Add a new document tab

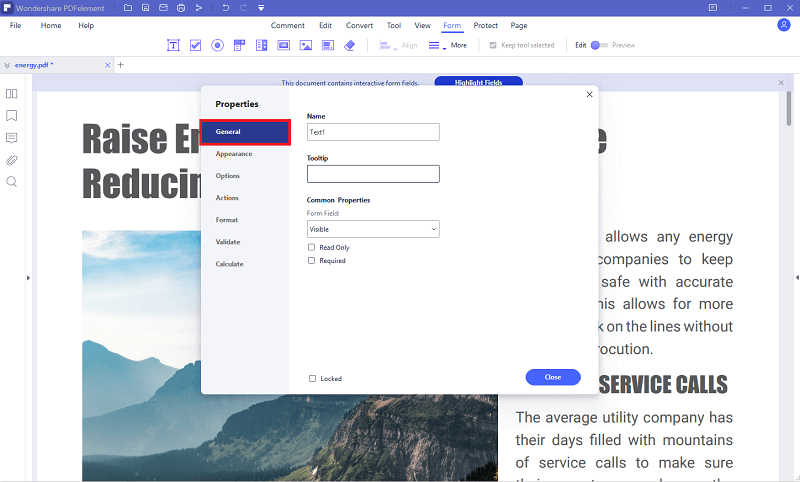point(120,65)
